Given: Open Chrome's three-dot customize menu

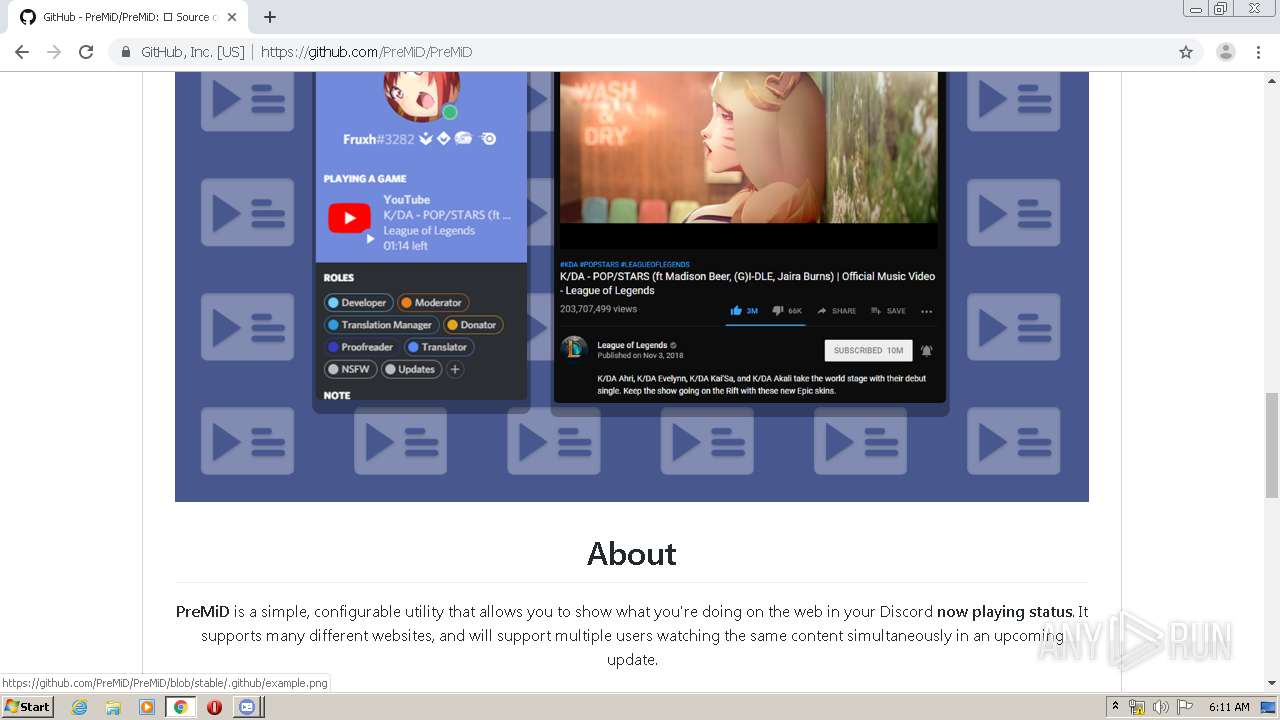Looking at the screenshot, I should tap(1258, 52).
